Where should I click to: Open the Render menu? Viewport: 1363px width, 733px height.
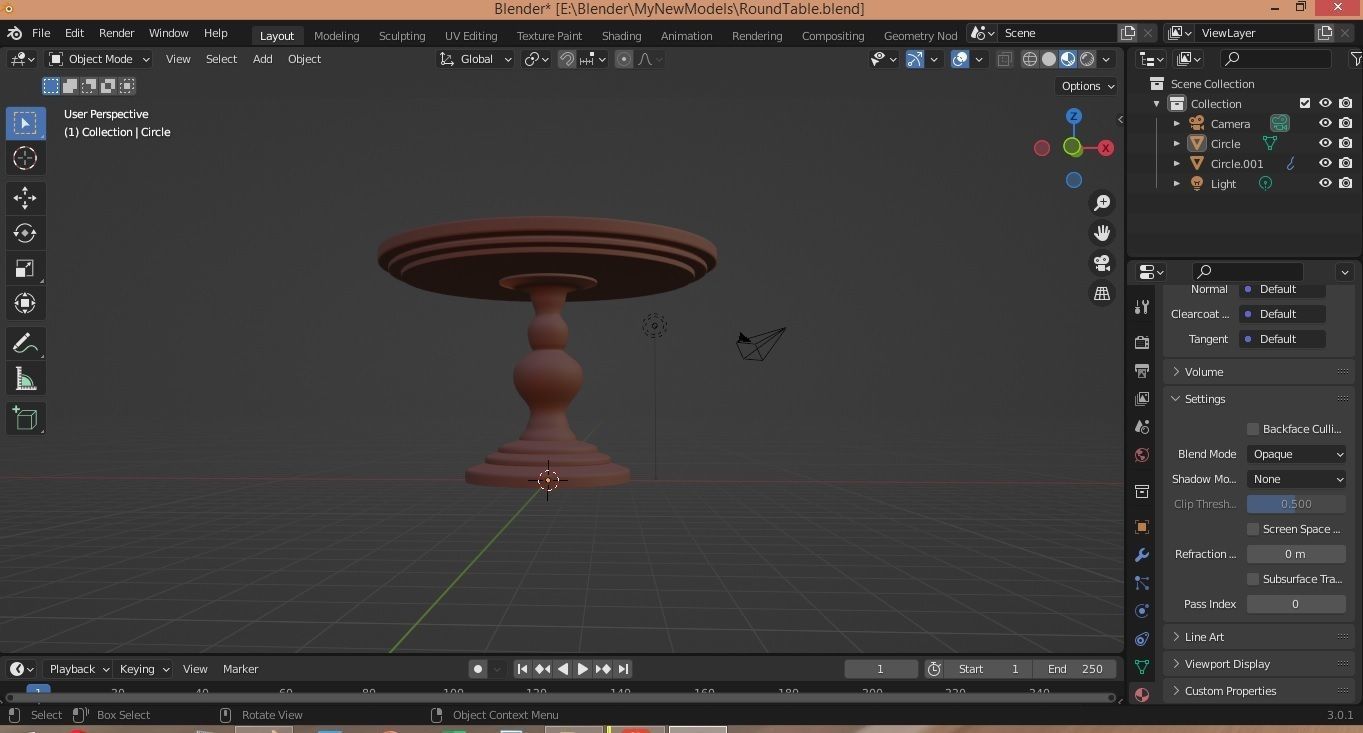click(x=116, y=33)
